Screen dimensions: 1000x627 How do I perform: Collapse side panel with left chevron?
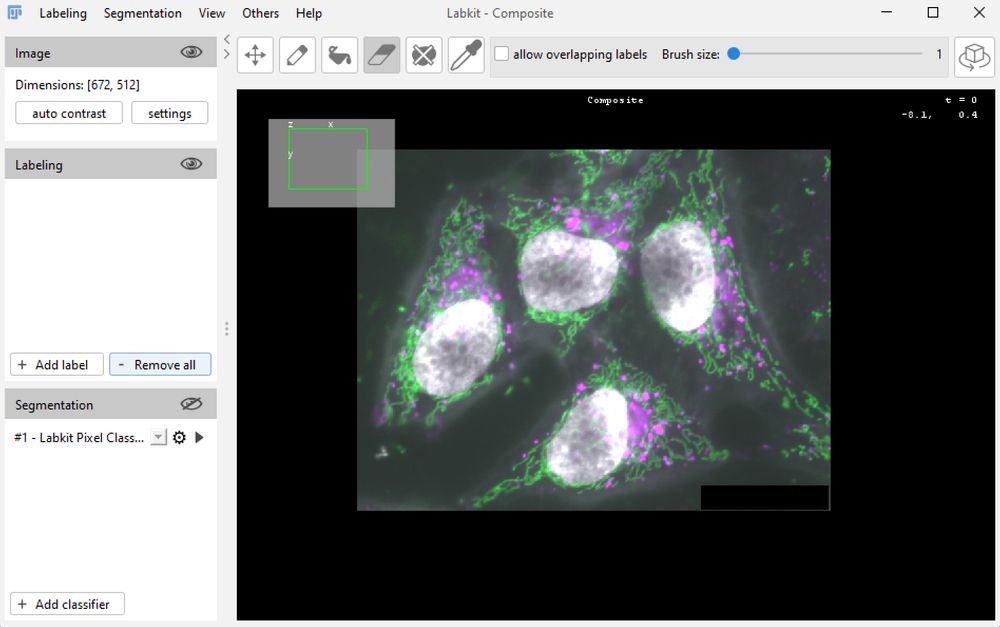point(227,40)
